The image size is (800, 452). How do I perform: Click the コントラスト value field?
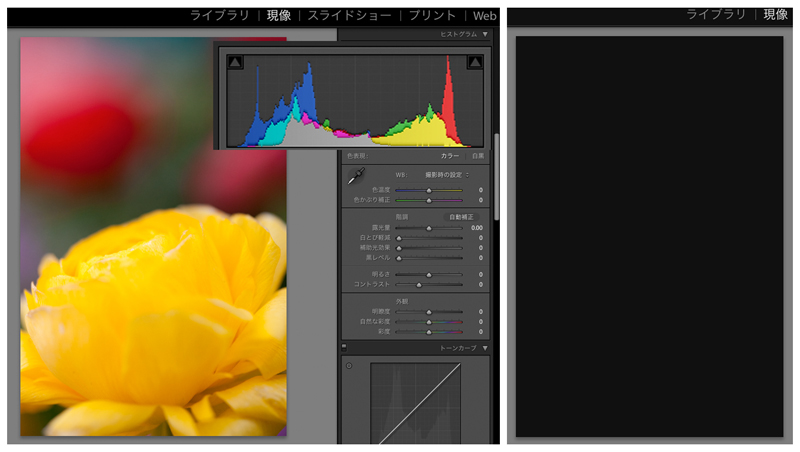click(480, 285)
